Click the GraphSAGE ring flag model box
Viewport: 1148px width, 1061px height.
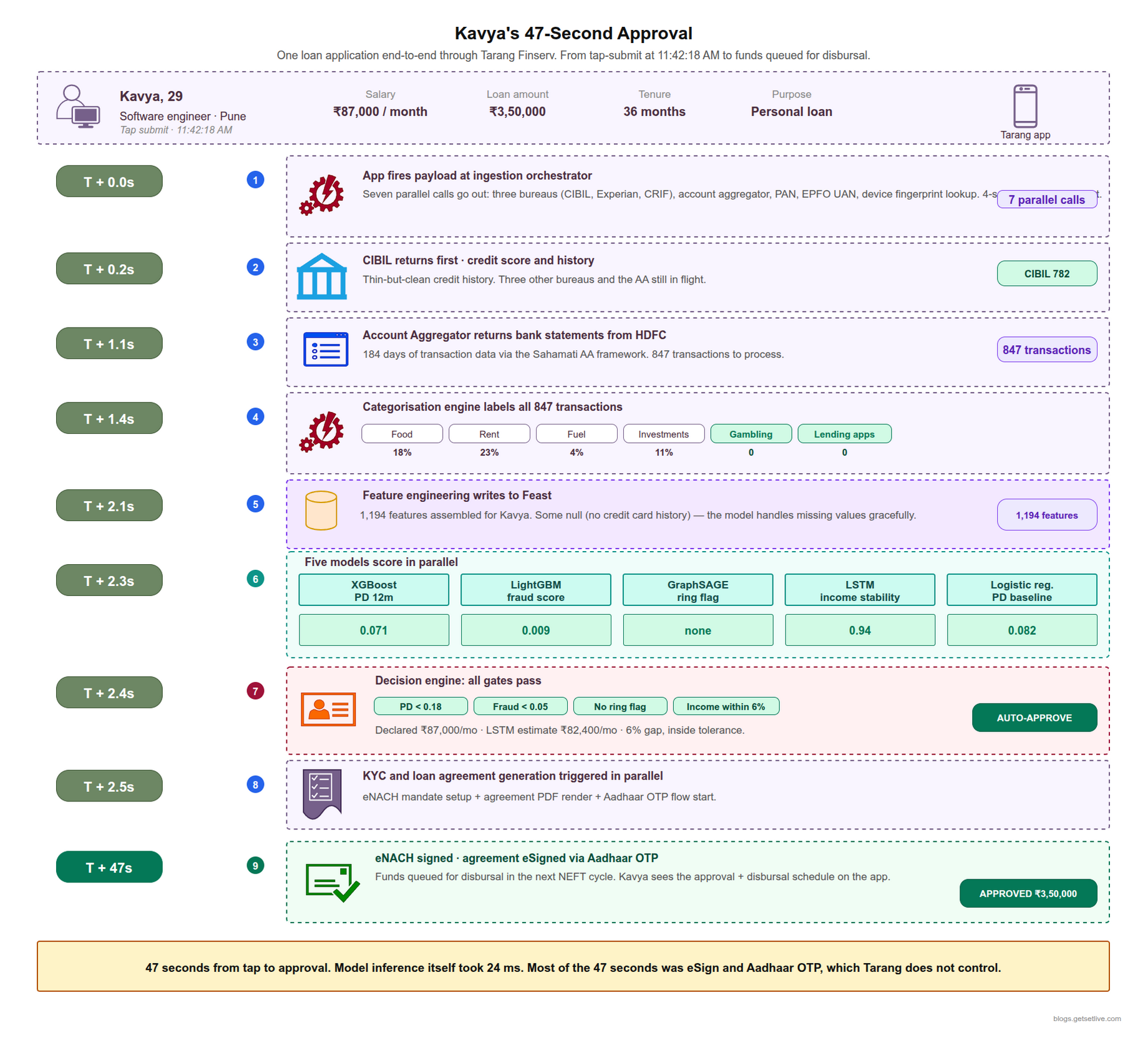pos(698,590)
